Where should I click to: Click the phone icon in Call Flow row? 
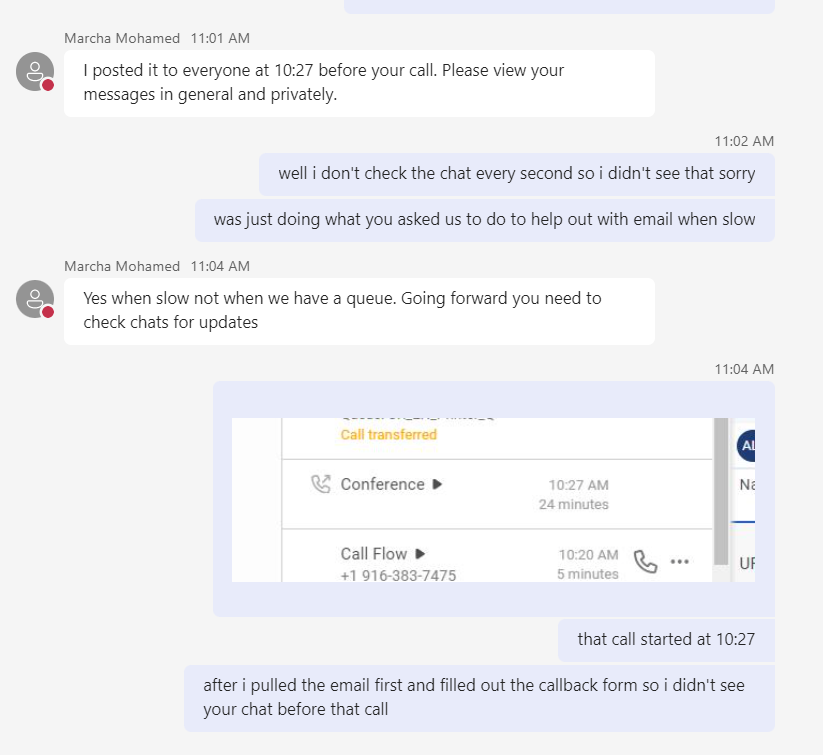[x=646, y=562]
